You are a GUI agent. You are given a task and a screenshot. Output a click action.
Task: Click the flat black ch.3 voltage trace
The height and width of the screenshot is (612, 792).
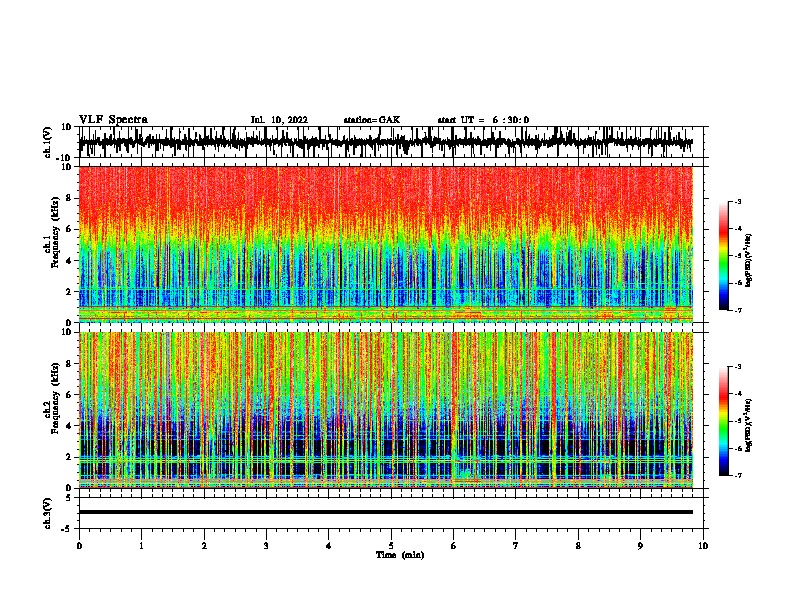pos(386,512)
